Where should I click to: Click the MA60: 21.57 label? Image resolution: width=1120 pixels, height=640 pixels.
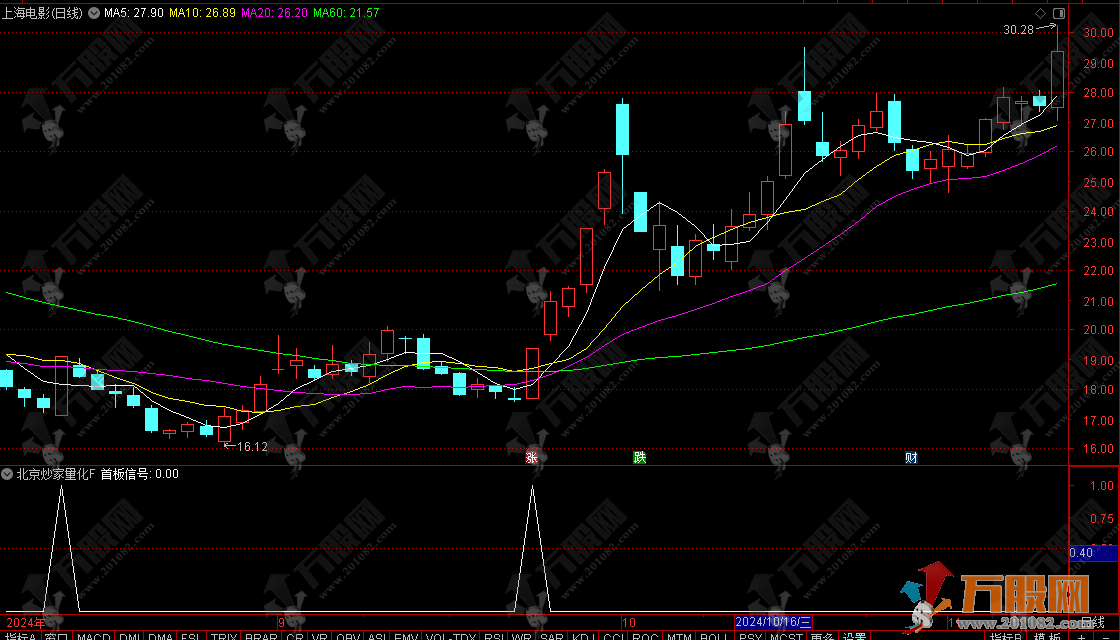pos(346,13)
